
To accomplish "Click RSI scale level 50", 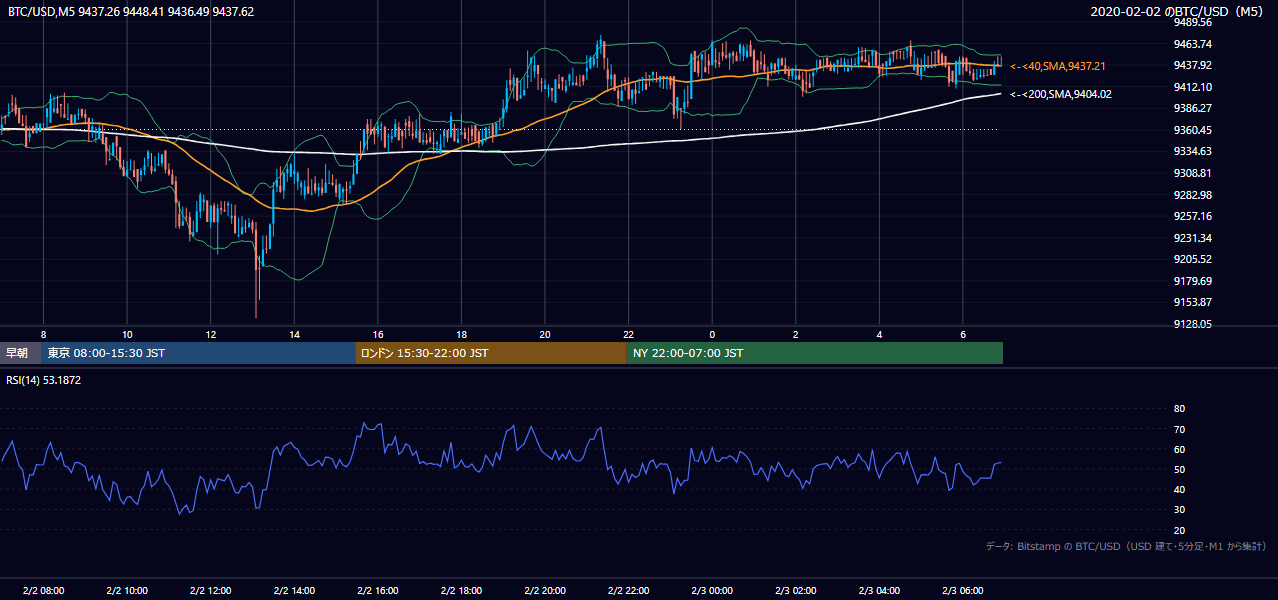I will (1179, 470).
